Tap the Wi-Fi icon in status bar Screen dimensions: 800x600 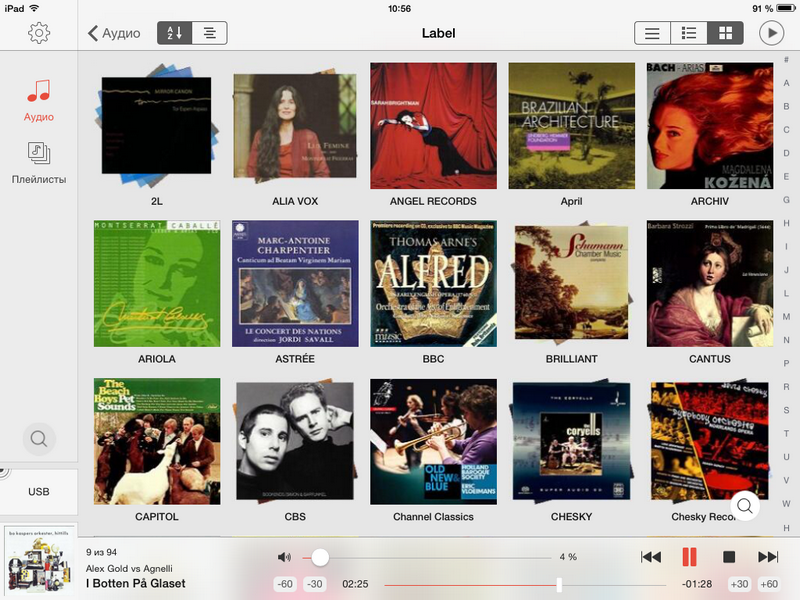[x=34, y=8]
